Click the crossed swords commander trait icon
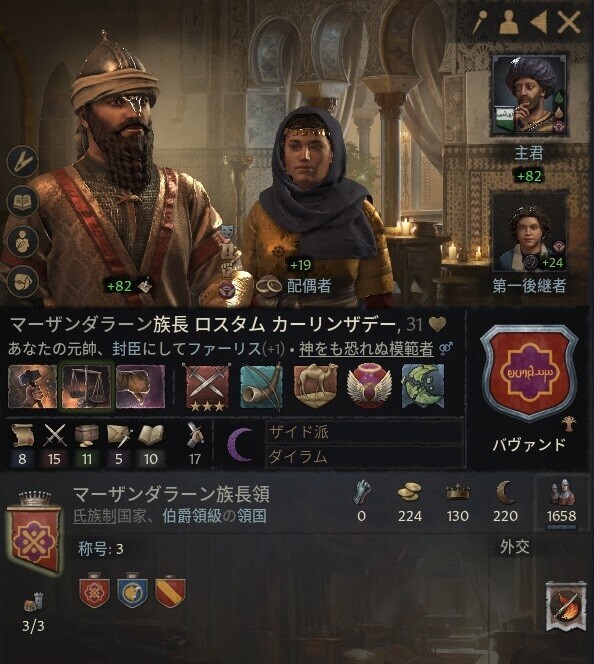This screenshot has height=664, width=594. click(207, 387)
